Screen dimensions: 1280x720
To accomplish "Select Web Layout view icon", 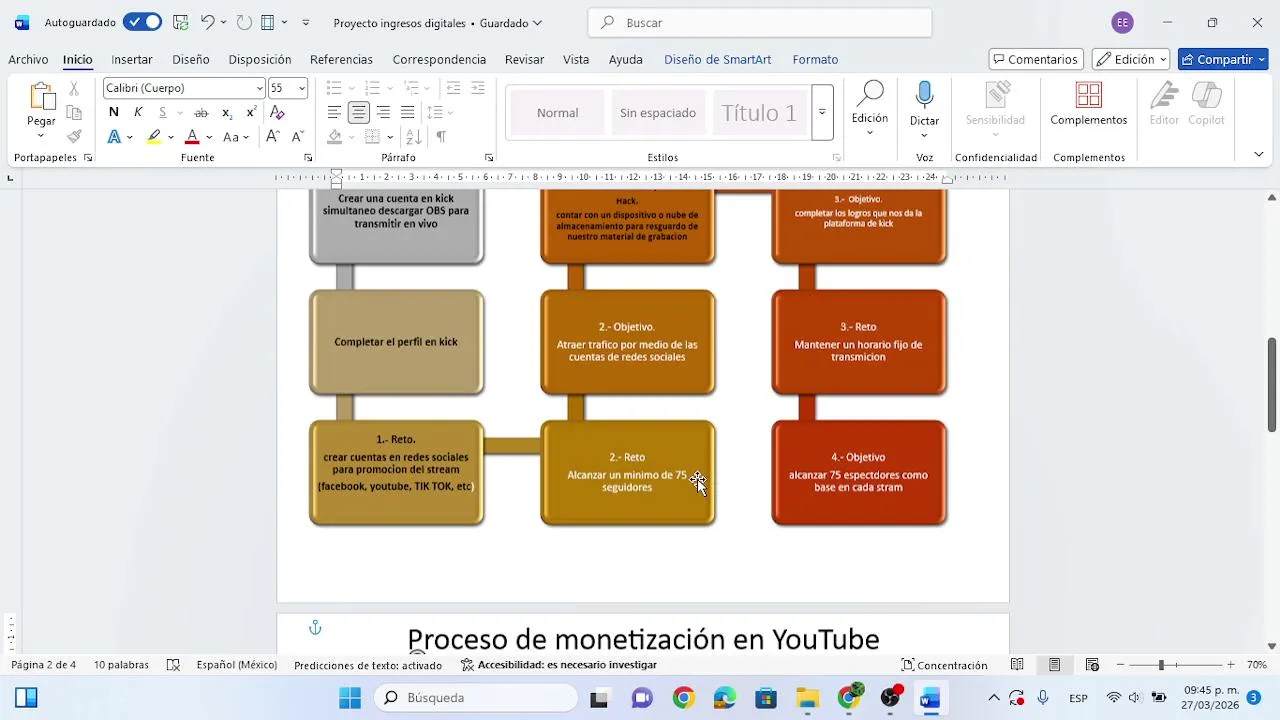I will pos(1092,665).
